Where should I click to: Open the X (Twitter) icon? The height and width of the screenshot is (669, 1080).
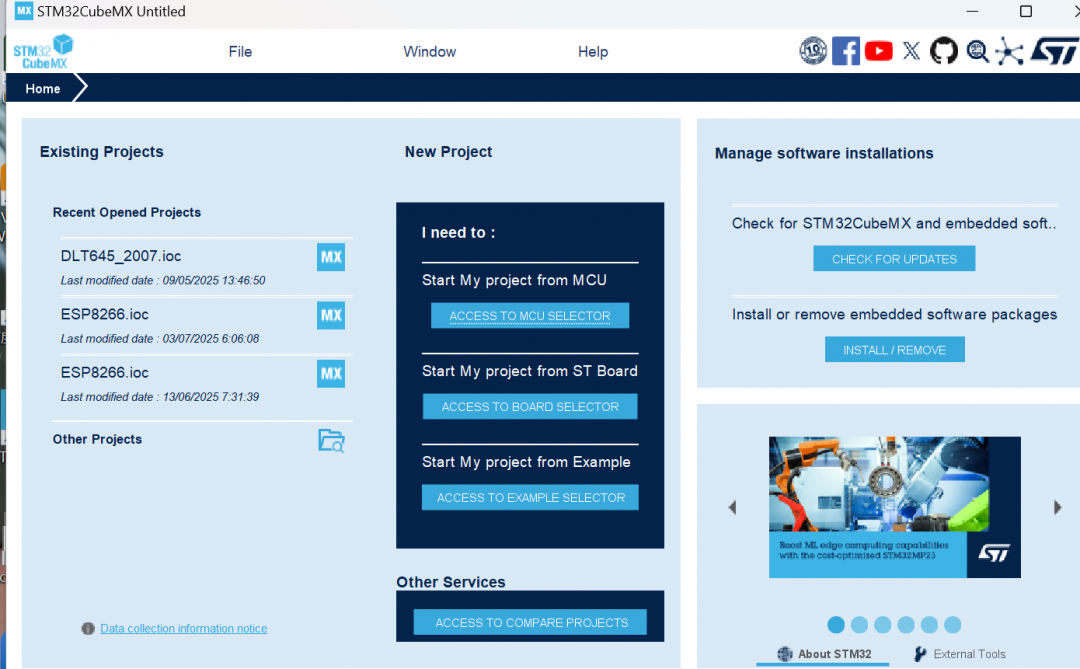tap(911, 51)
